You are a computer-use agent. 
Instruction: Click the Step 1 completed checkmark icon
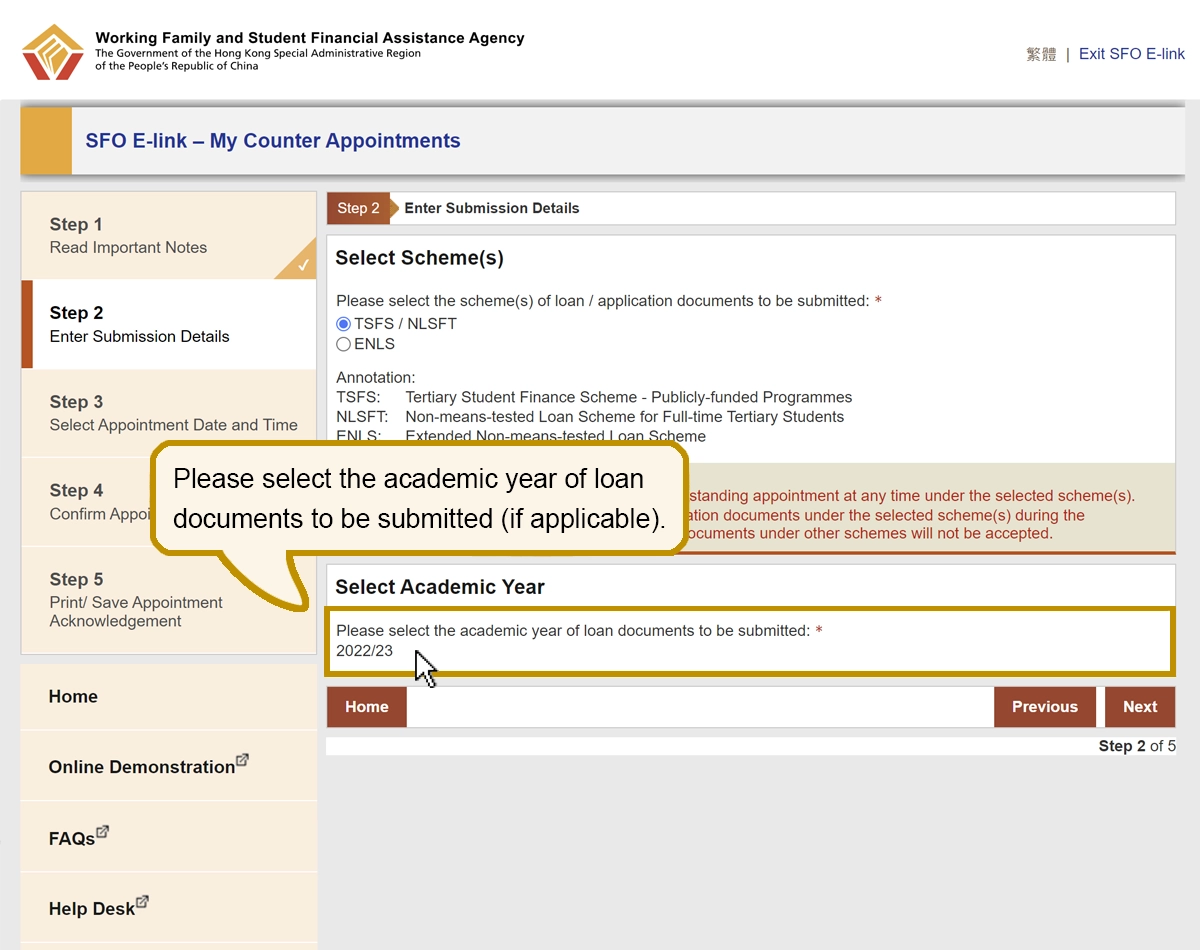(303, 266)
